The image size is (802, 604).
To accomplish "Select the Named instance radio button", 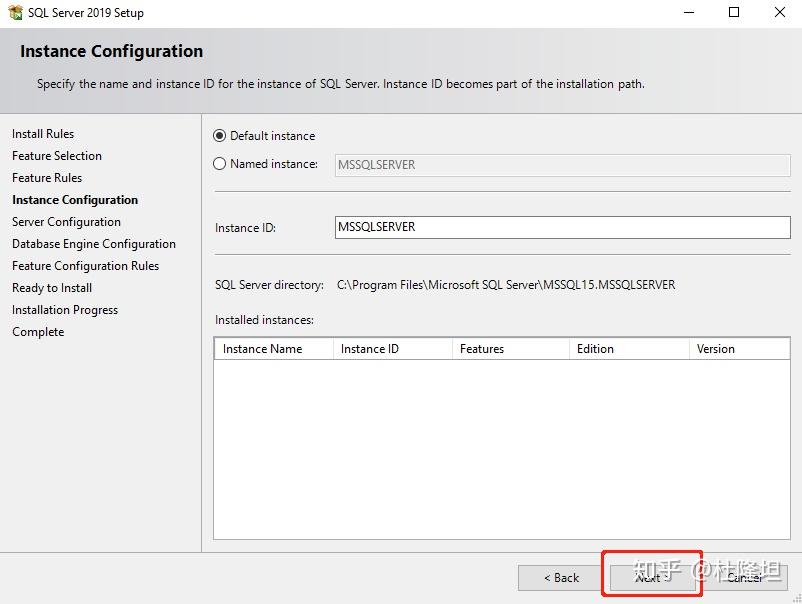I will point(219,164).
